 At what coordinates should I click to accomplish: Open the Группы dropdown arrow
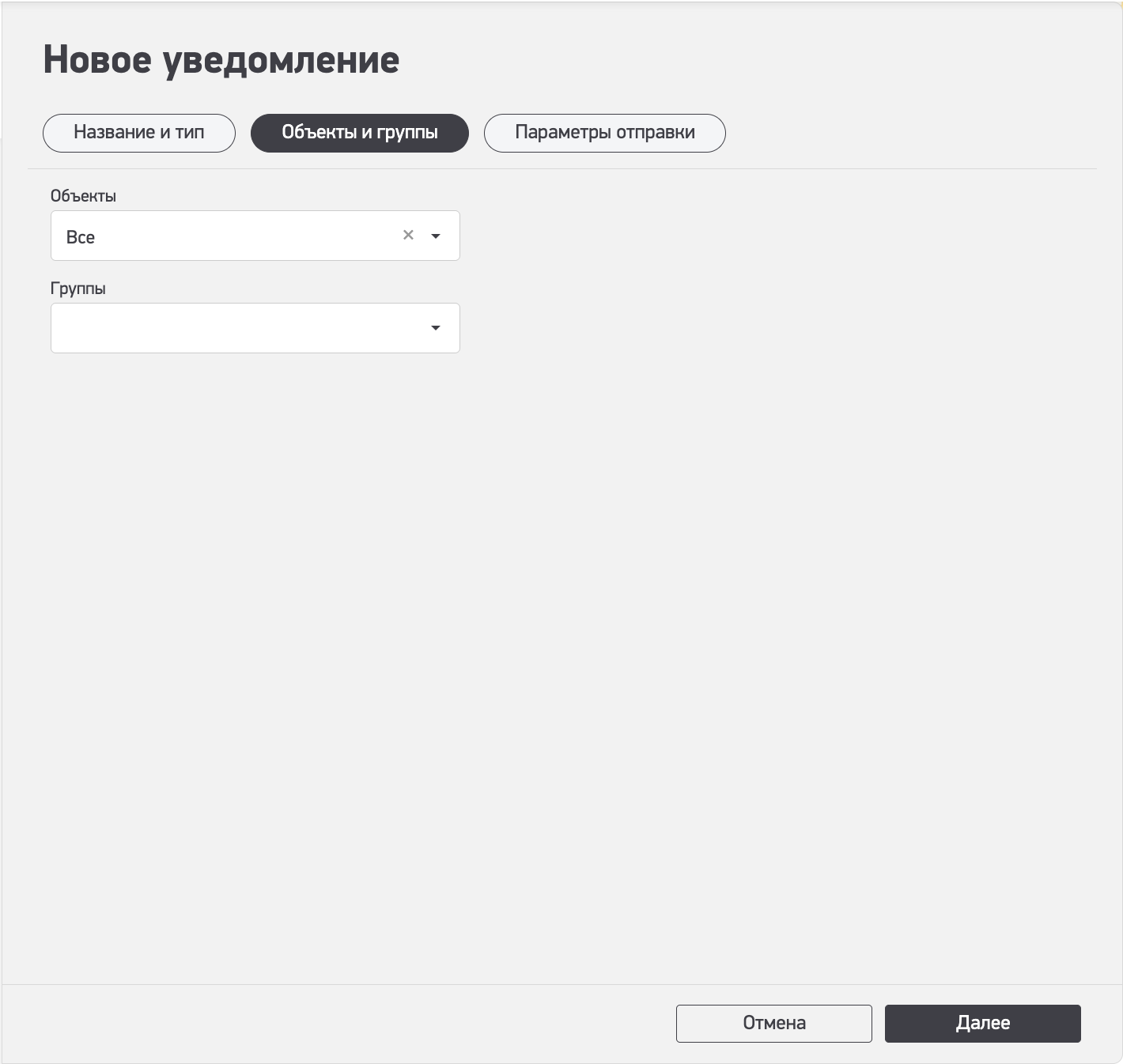(x=435, y=328)
